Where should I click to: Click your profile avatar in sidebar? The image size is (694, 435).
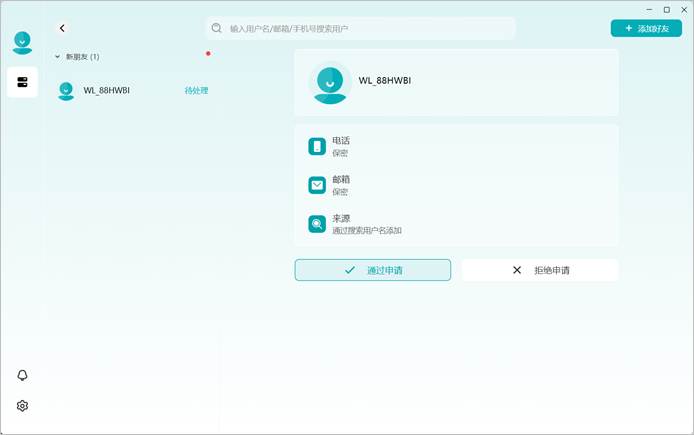point(23,43)
